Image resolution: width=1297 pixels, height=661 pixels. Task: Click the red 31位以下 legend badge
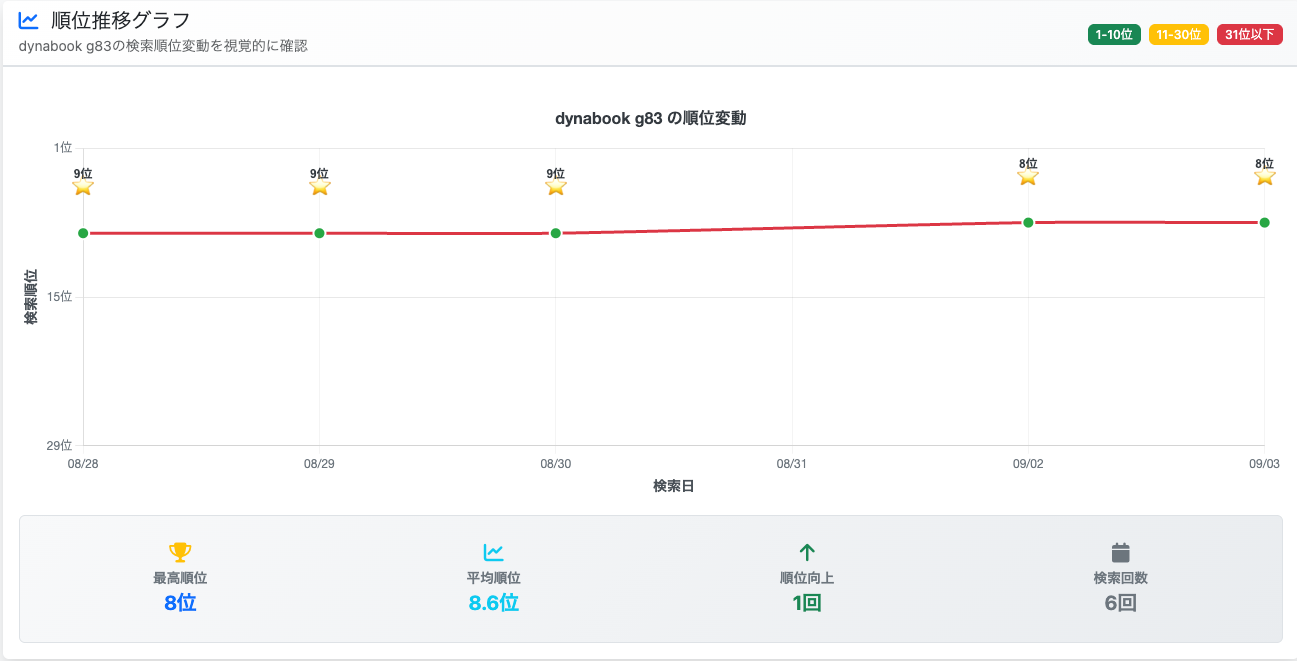tap(1249, 35)
